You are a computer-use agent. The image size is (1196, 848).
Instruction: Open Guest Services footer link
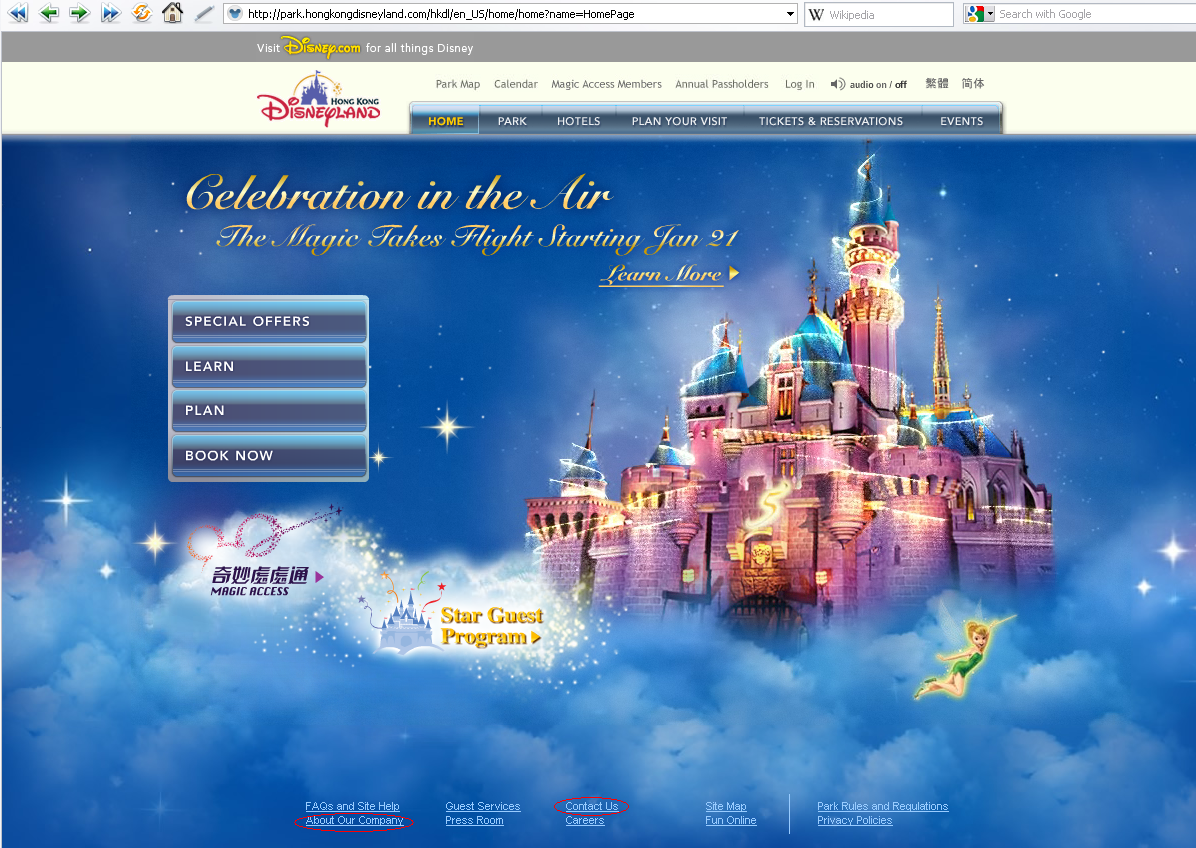[x=482, y=806]
